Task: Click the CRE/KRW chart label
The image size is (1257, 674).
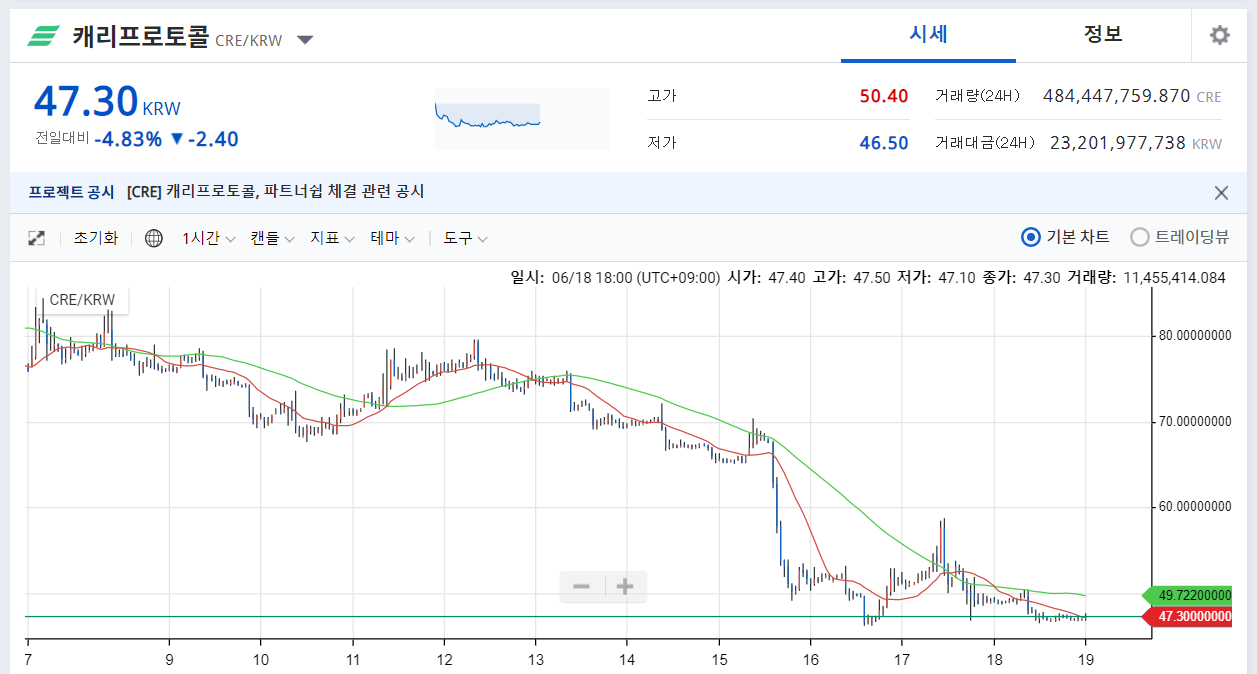Action: pos(84,298)
